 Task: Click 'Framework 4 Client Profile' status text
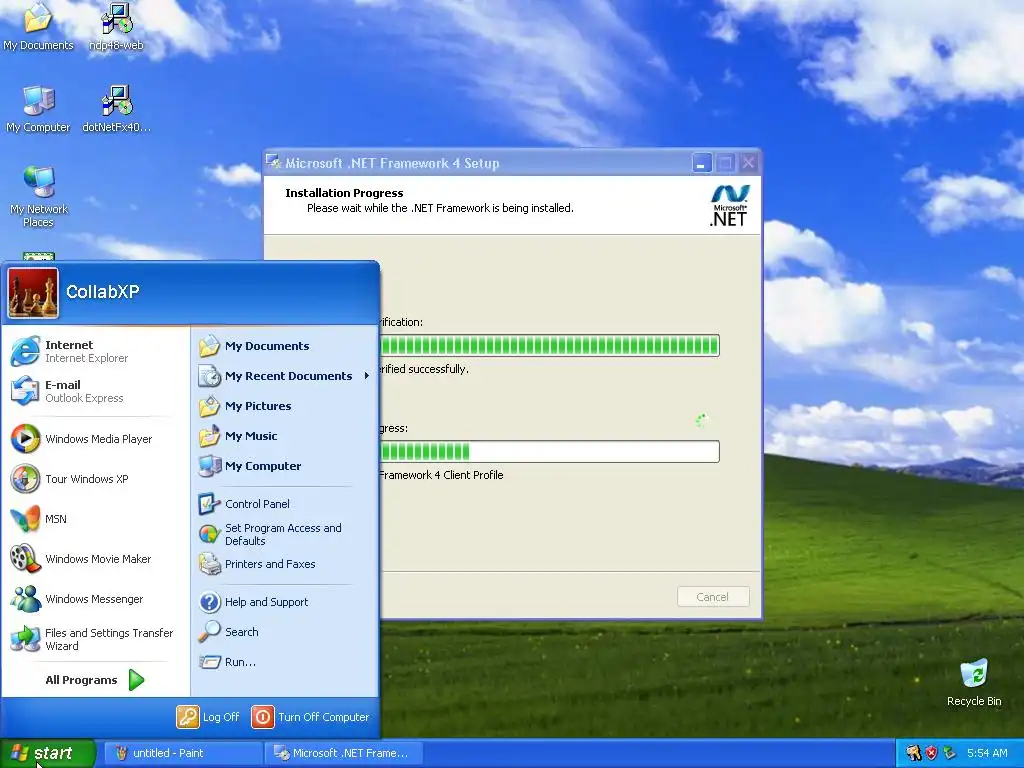coord(441,475)
